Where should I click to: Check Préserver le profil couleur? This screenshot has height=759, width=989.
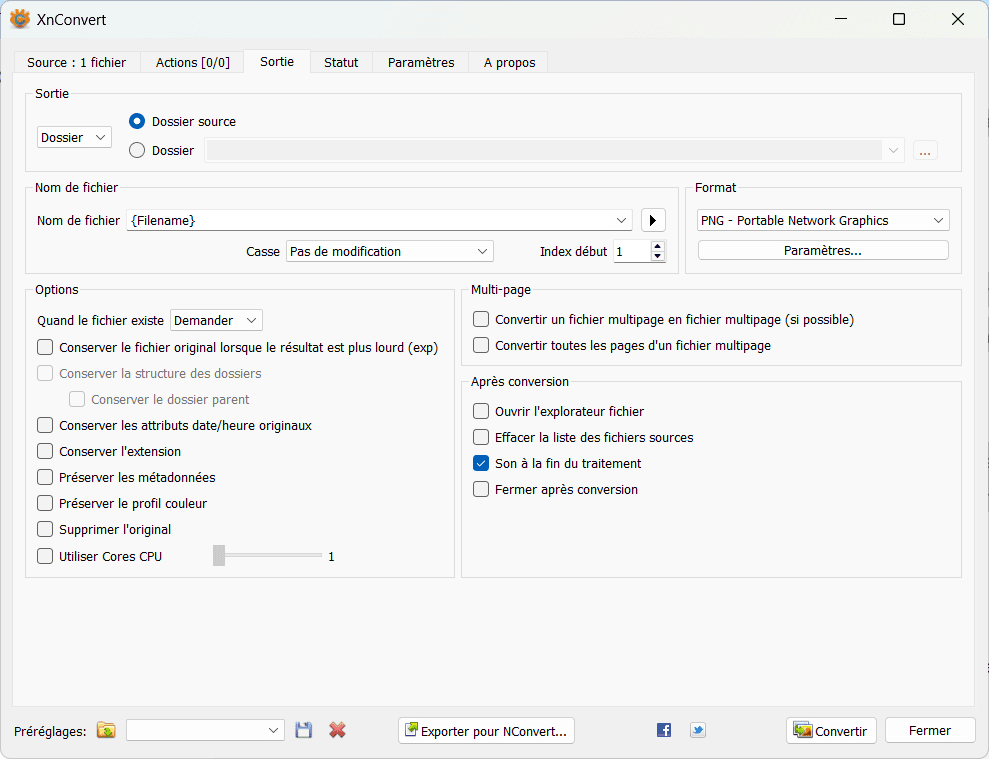(x=45, y=503)
